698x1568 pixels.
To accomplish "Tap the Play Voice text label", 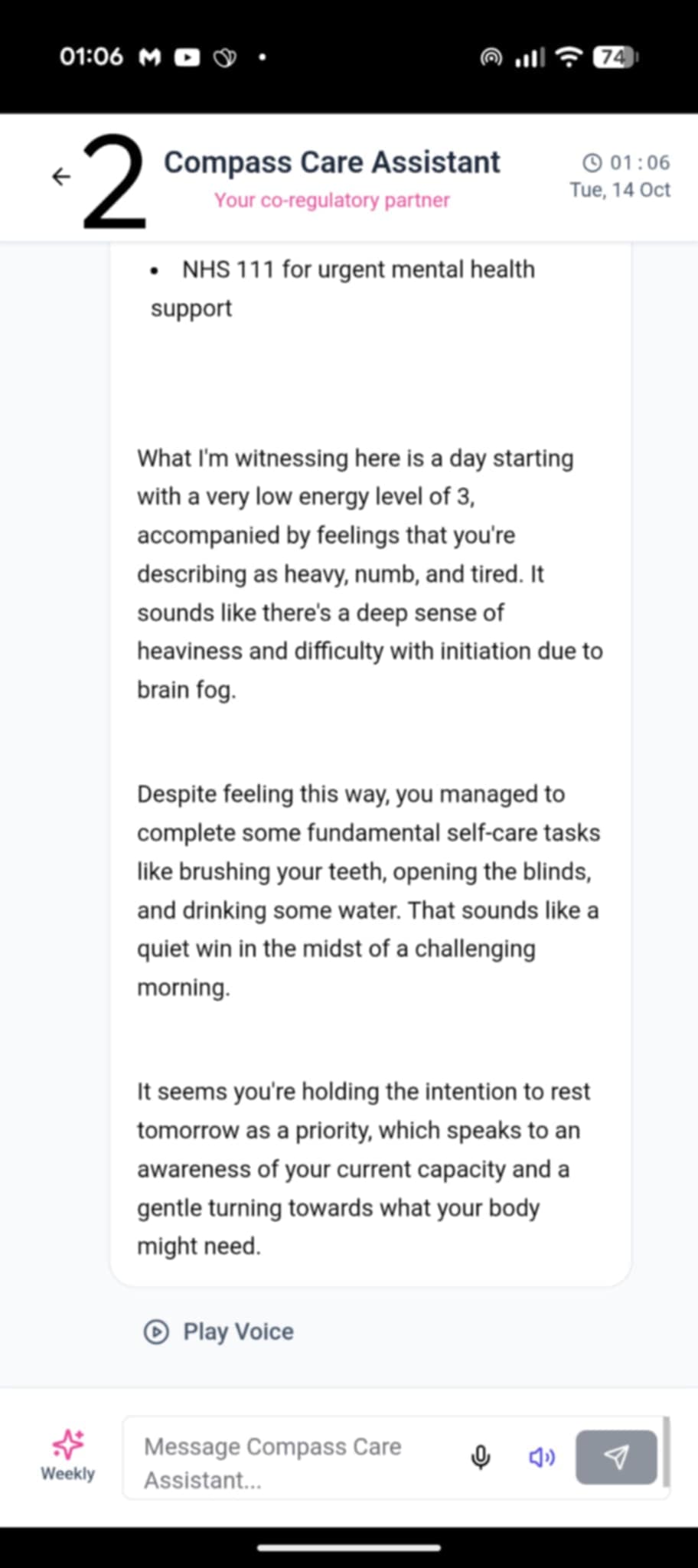I will [238, 1332].
